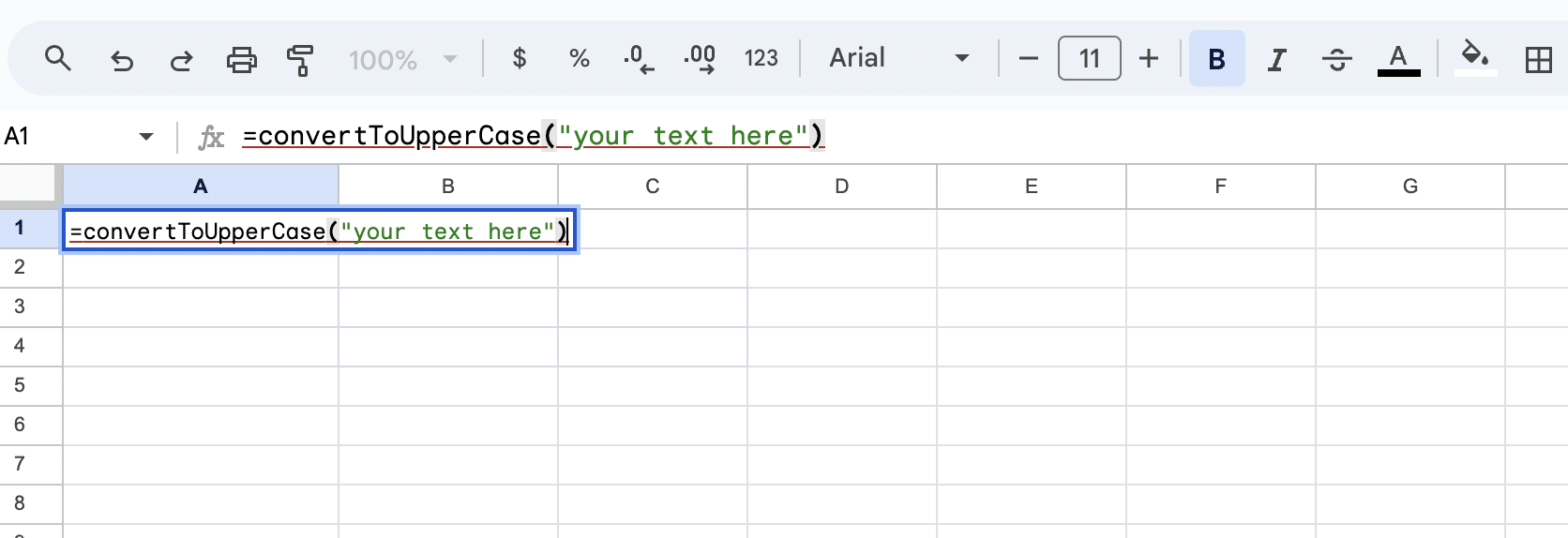The image size is (1568, 538).
Task: Open the zoom 100% dropdown
Action: [402, 60]
